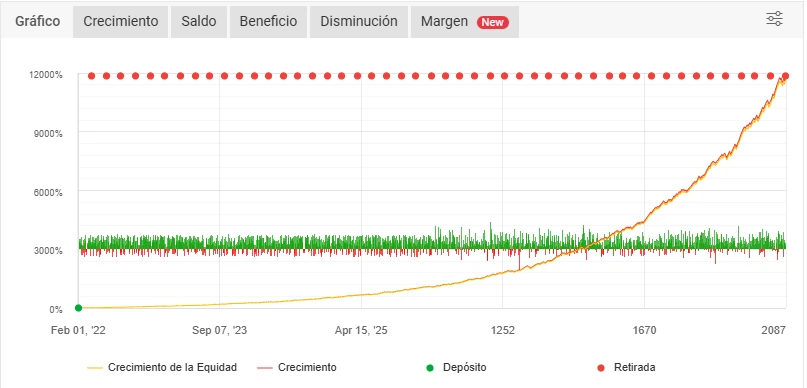Open the Margen tab
The image size is (807, 388).
[x=465, y=22]
